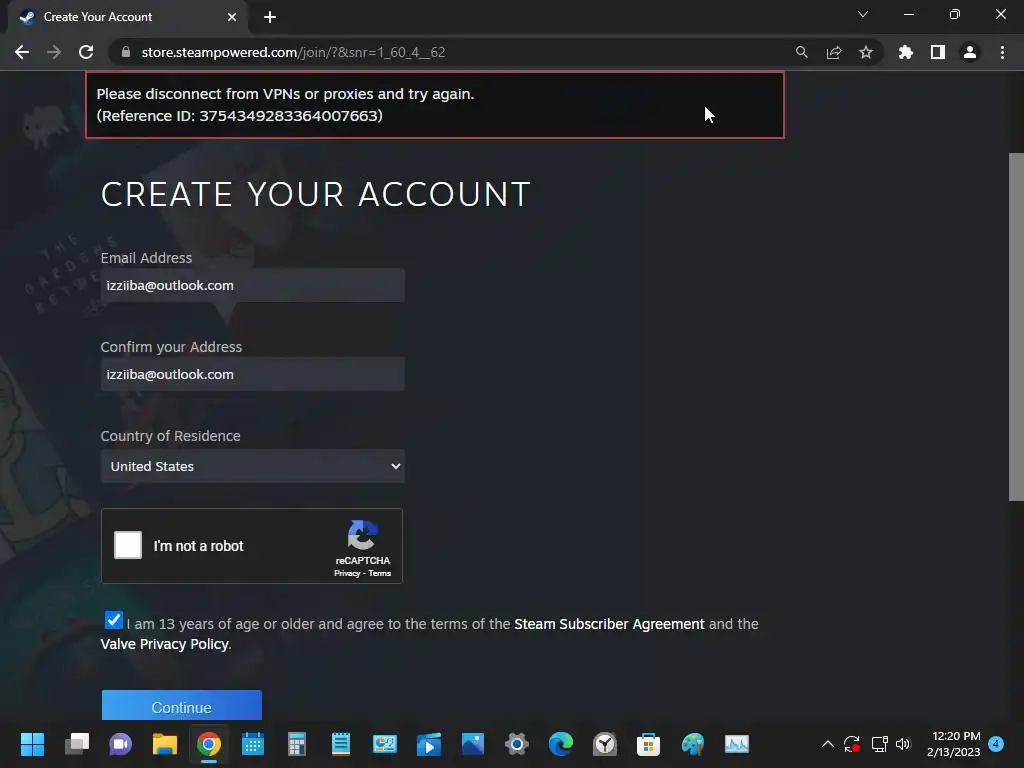Open the Notepad taskbar icon
The height and width of the screenshot is (768, 1024).
click(341, 744)
